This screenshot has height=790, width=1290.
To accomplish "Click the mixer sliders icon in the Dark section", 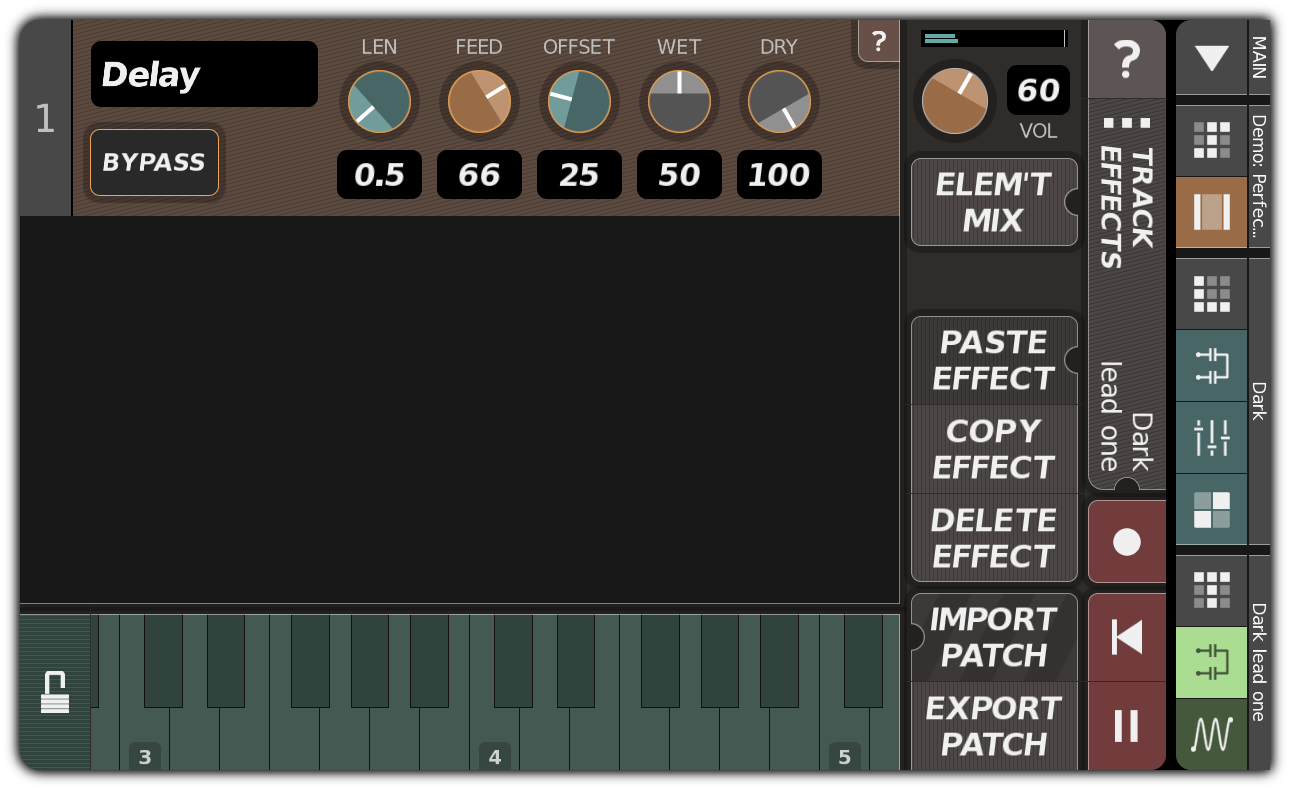I will click(1211, 438).
